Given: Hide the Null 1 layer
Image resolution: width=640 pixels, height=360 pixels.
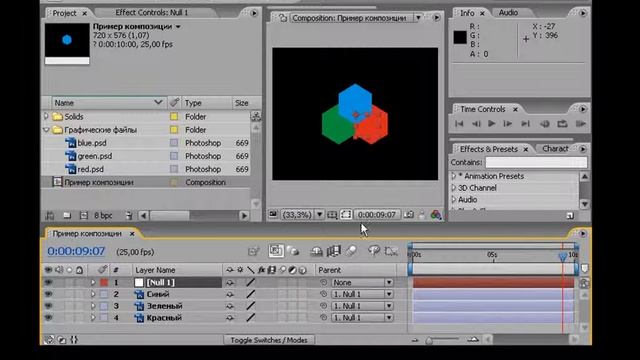Looking at the screenshot, I should pos(48,282).
